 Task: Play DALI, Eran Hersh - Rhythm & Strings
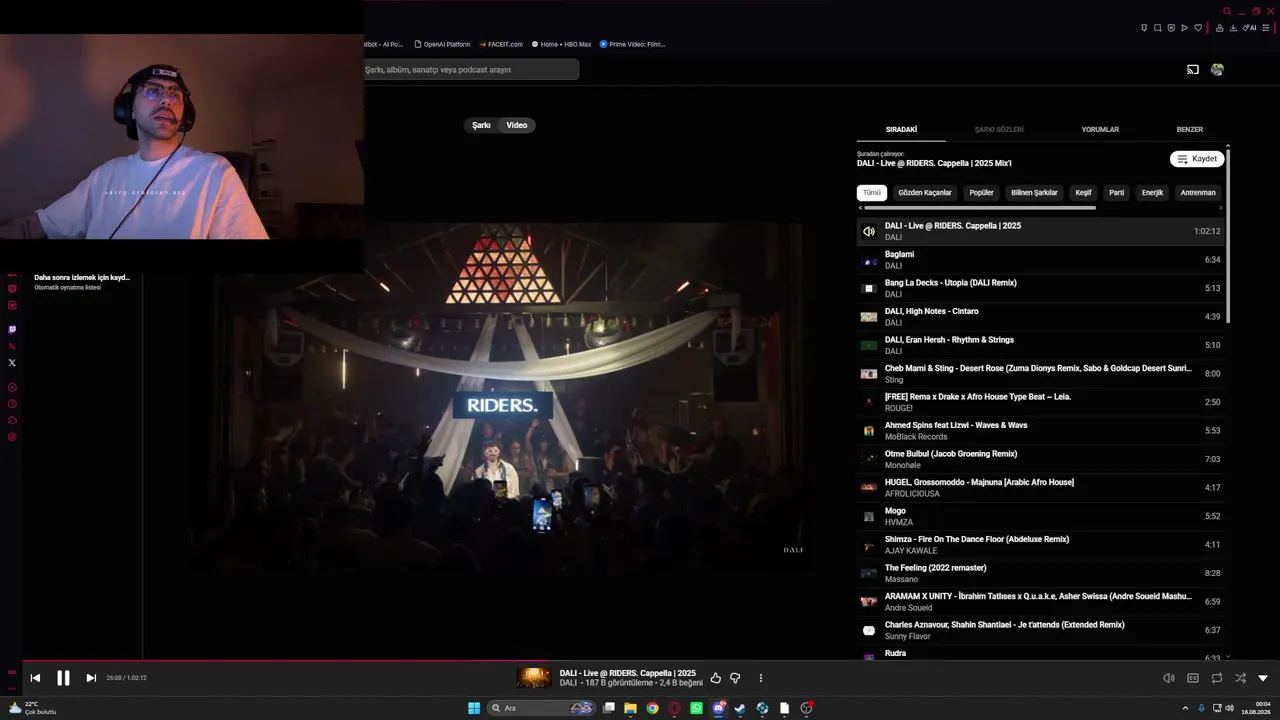(1040, 345)
